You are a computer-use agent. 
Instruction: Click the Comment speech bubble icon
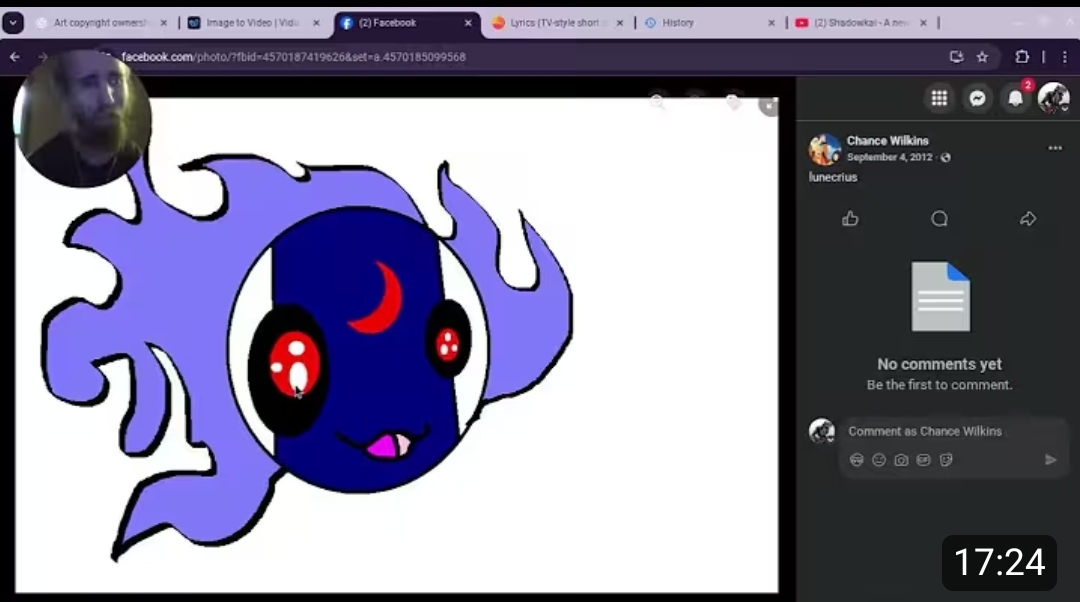(x=939, y=219)
